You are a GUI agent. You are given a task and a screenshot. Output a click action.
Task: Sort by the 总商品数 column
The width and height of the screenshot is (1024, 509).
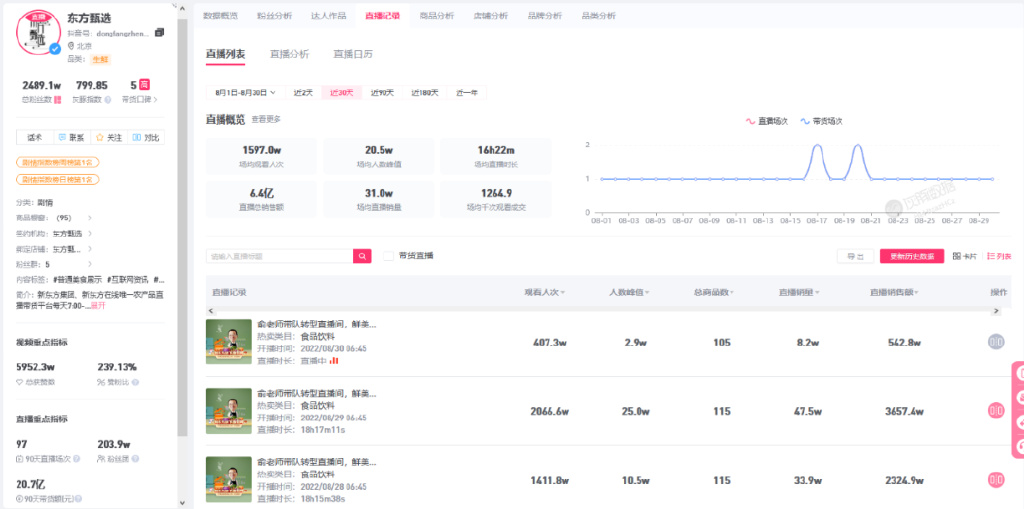coord(714,292)
